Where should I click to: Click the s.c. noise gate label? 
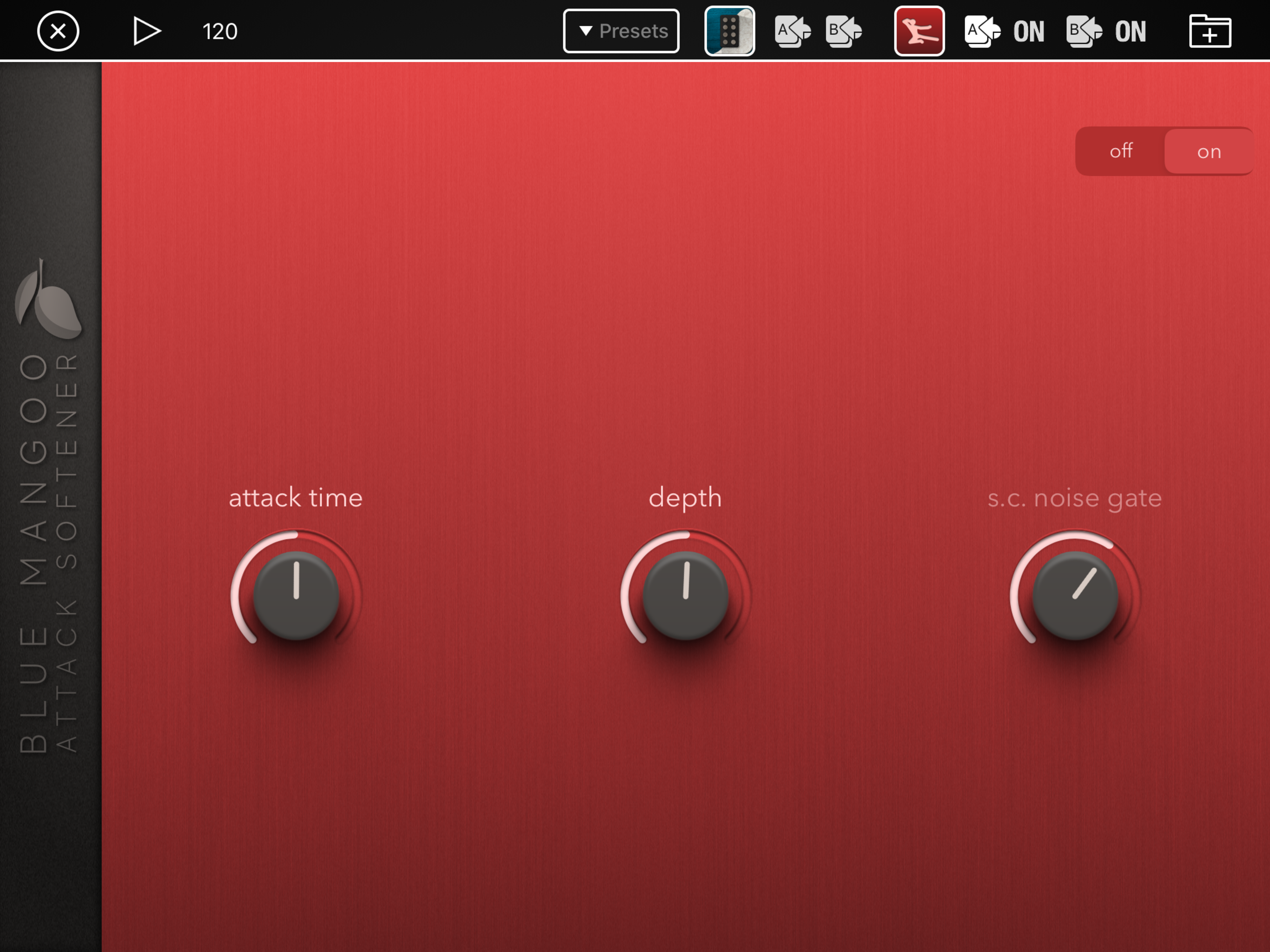(x=1074, y=498)
